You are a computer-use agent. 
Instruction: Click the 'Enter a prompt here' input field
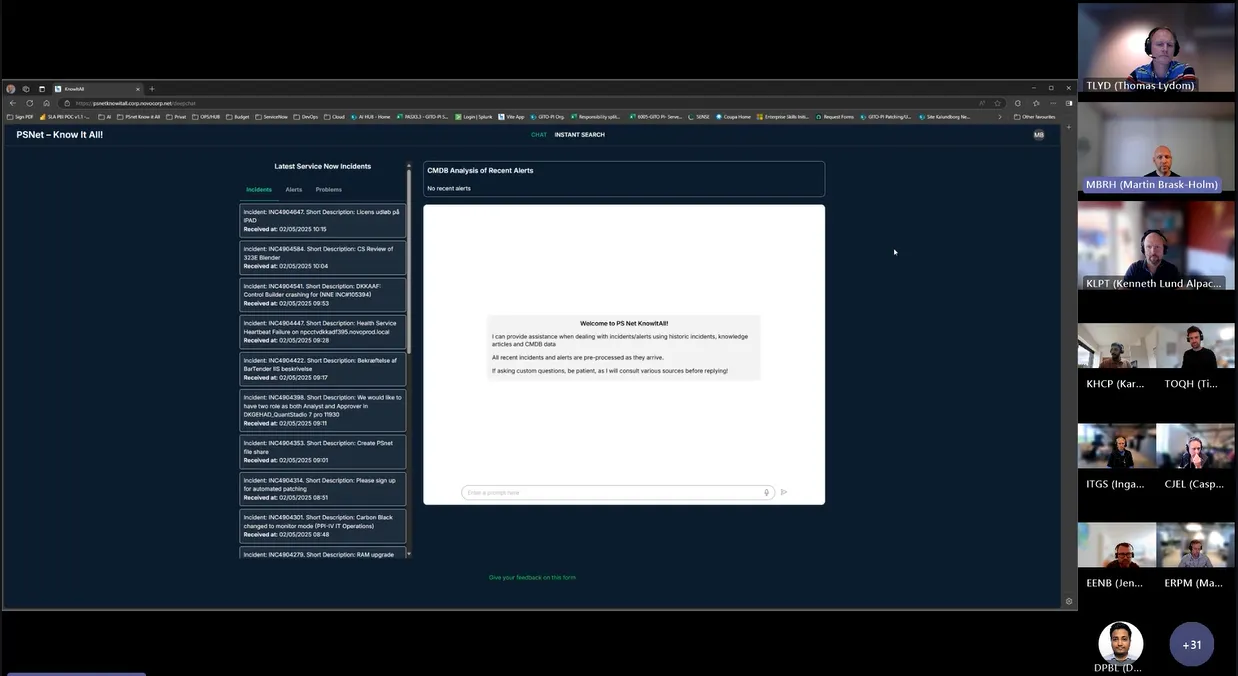tap(610, 492)
